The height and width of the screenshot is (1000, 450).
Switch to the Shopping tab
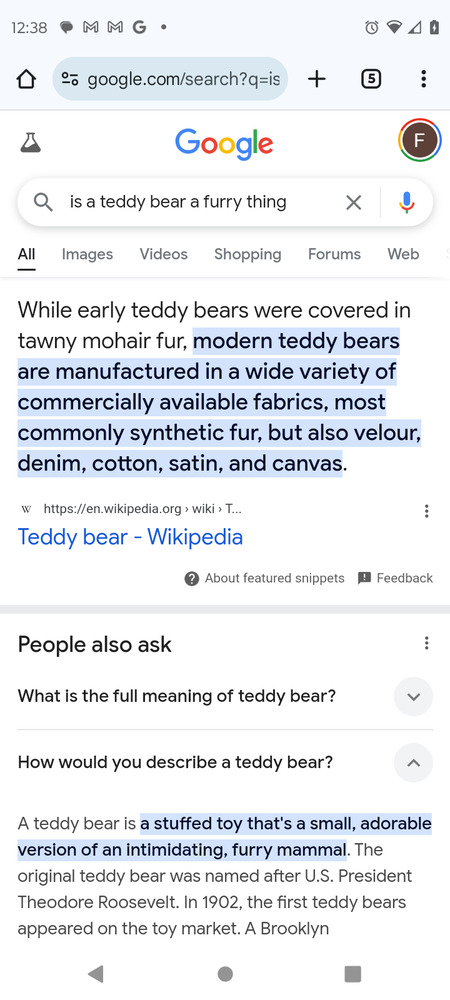tap(247, 254)
